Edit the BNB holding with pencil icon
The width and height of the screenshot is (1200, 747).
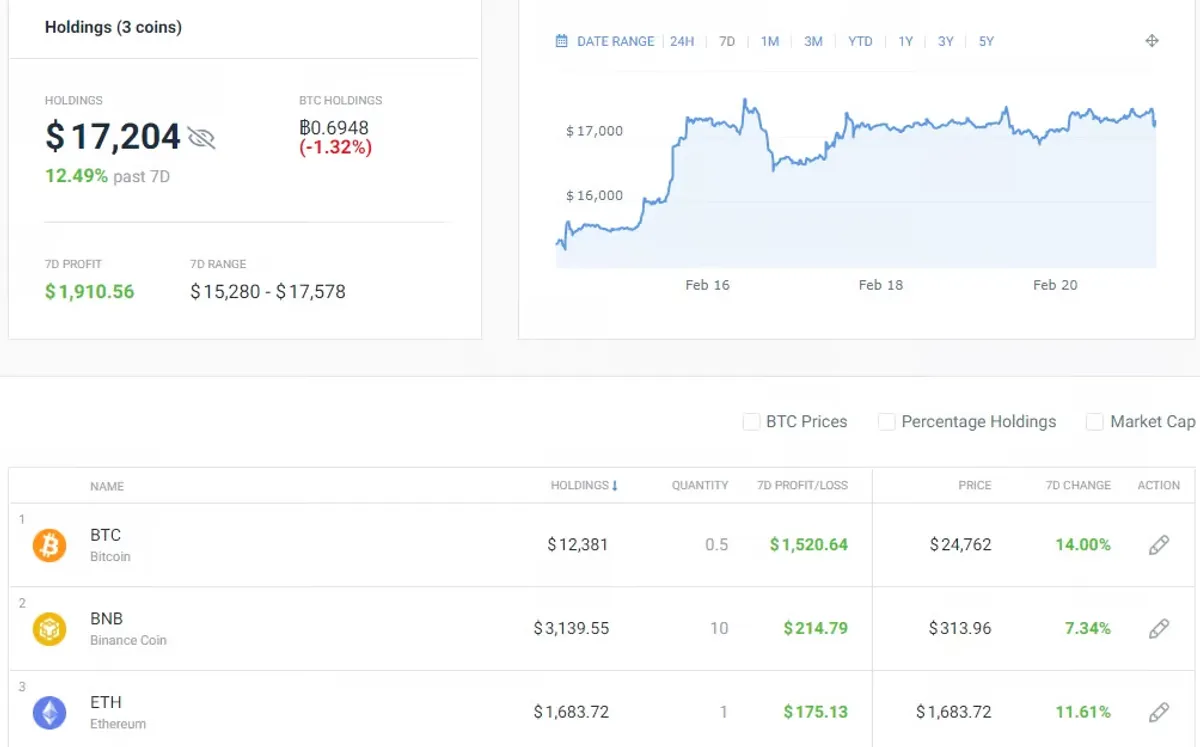pyautogui.click(x=1159, y=629)
